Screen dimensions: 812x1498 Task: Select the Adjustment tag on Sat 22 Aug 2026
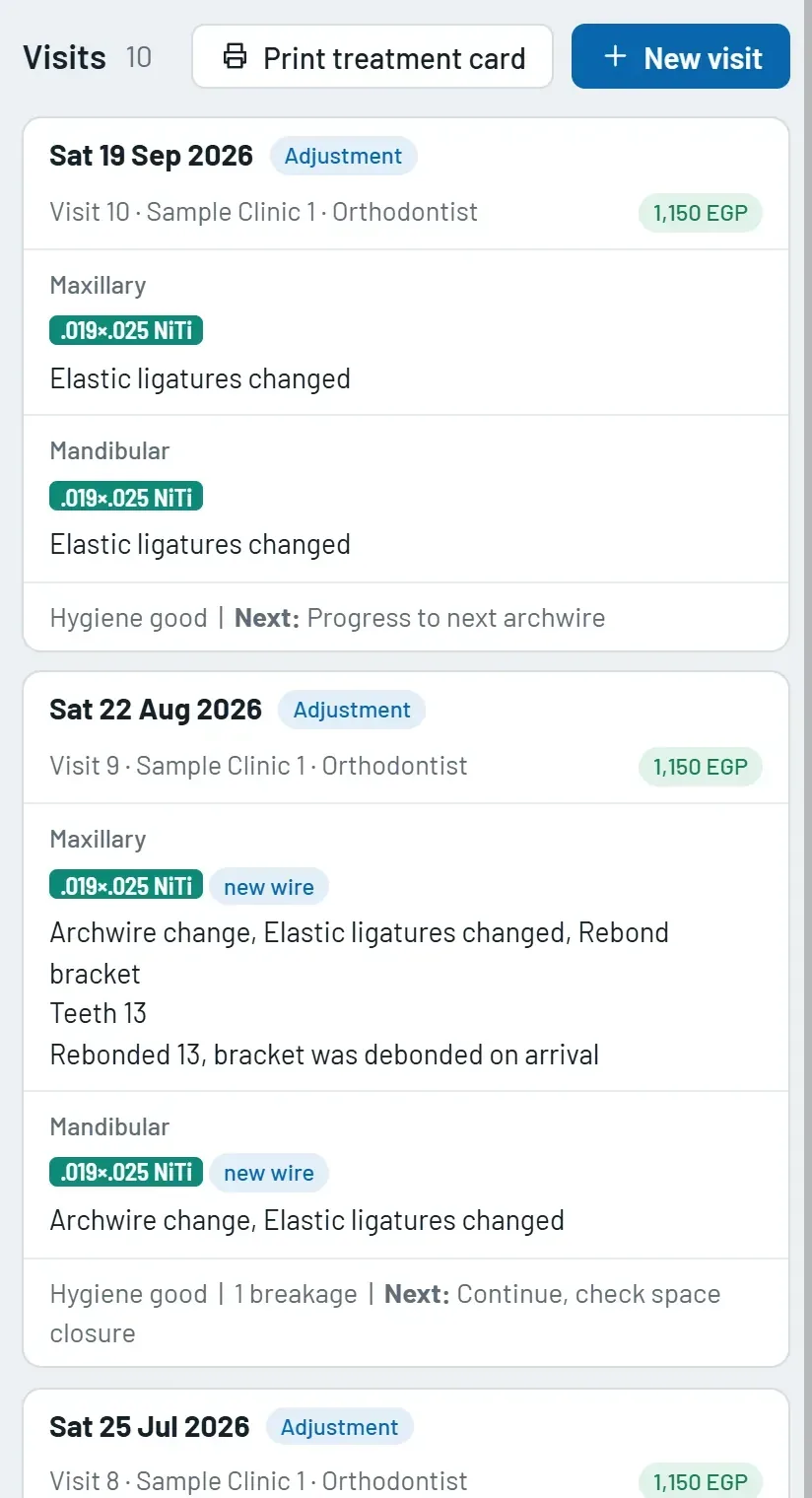pyautogui.click(x=352, y=710)
